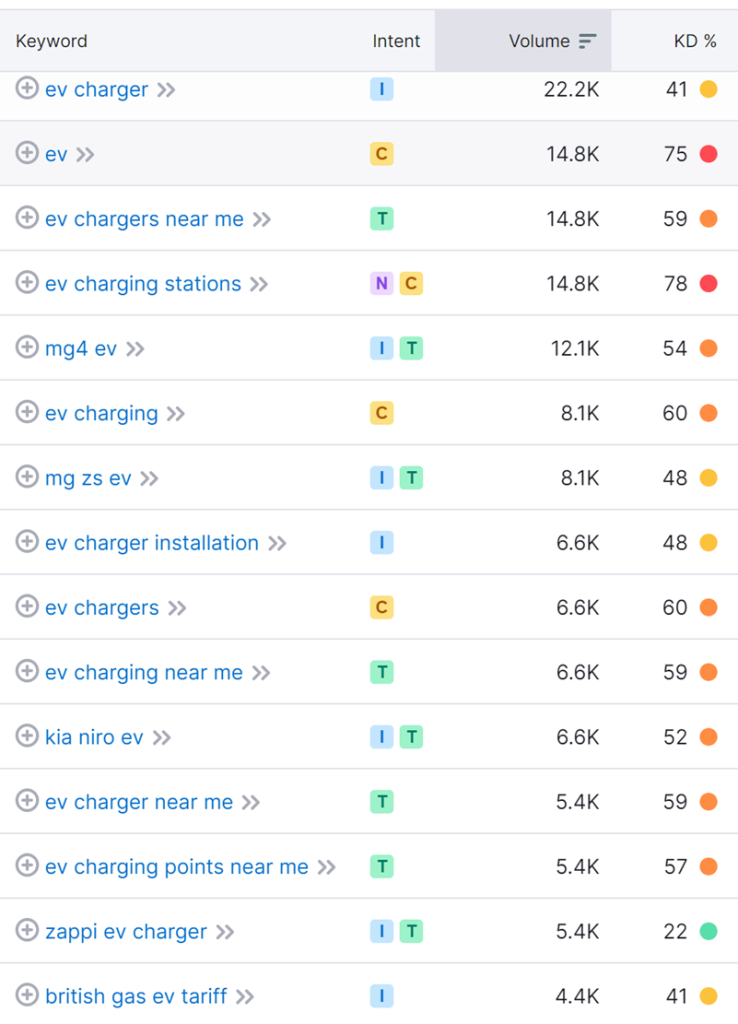
Task: Click the plus icon for 'british gas ev tariff'
Action: [x=27, y=996]
